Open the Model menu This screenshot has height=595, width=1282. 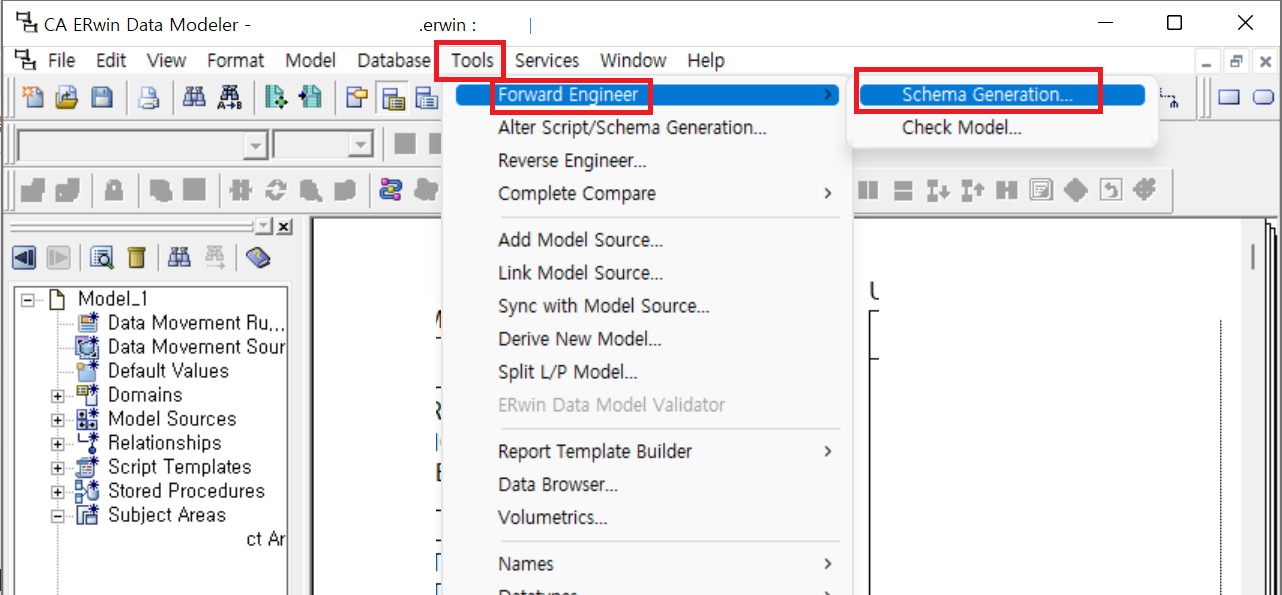[x=310, y=61]
